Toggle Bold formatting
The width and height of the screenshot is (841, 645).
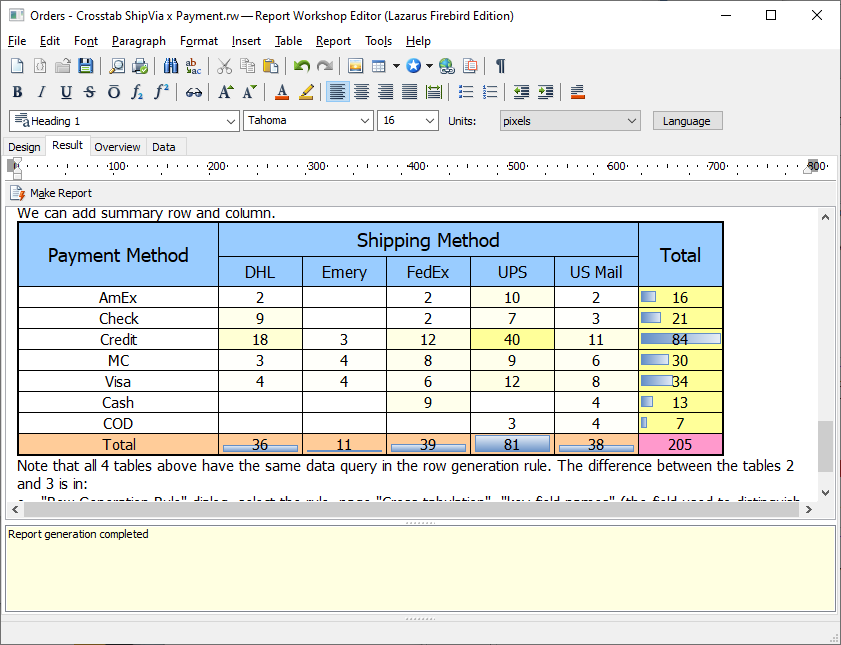click(x=17, y=92)
